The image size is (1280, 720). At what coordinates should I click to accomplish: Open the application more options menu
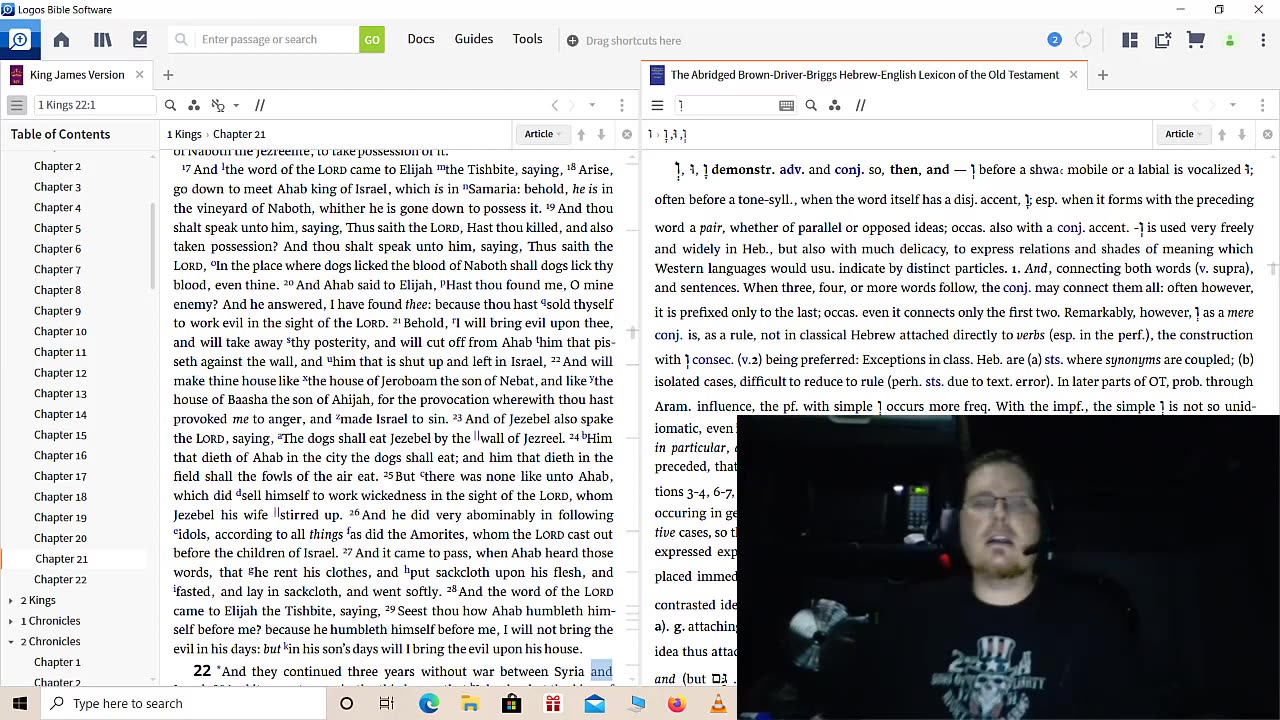click(1263, 40)
